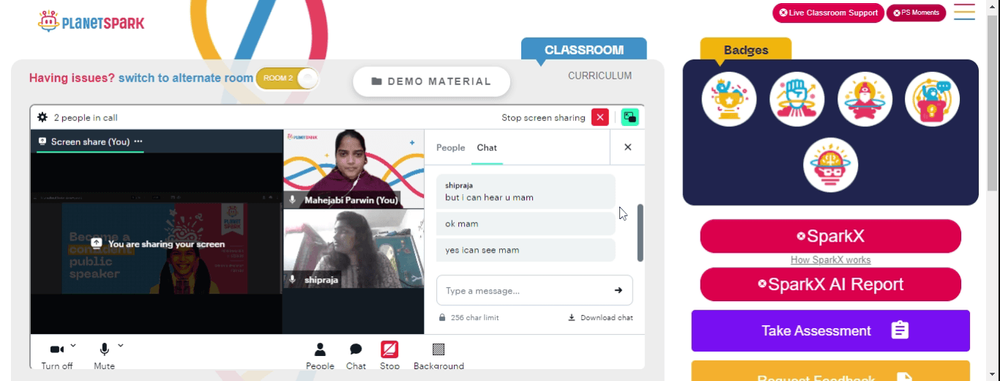Click microphone icon on shipraja tile
This screenshot has height=381, width=1000.
tap(293, 280)
